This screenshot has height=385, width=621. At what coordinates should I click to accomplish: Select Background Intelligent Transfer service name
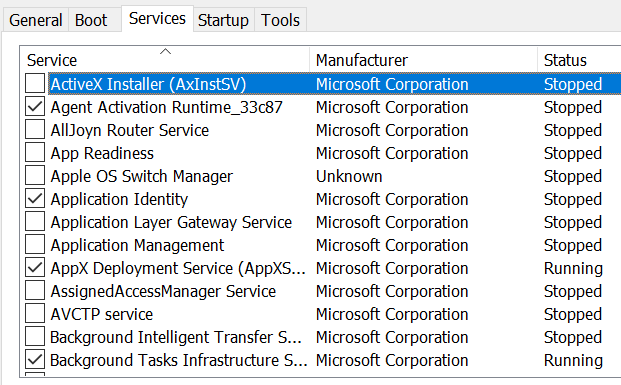tap(176, 337)
